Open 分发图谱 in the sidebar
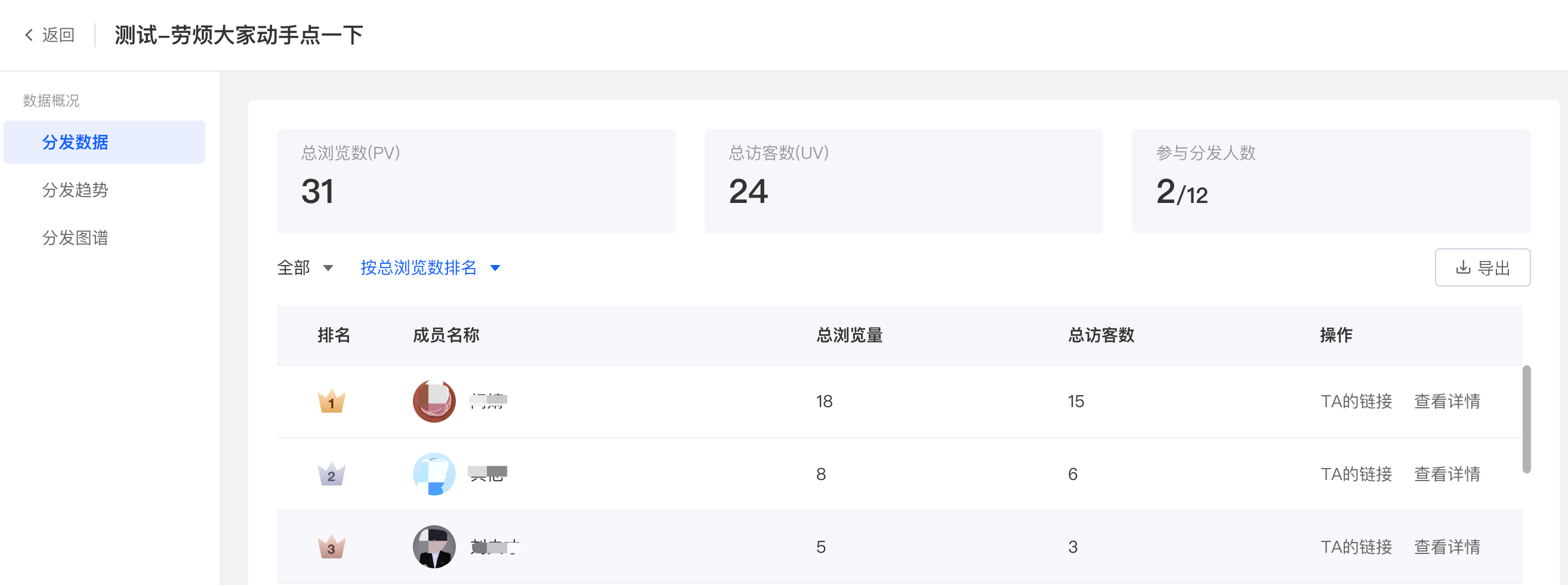Screen dimensions: 1568x585 point(76,238)
